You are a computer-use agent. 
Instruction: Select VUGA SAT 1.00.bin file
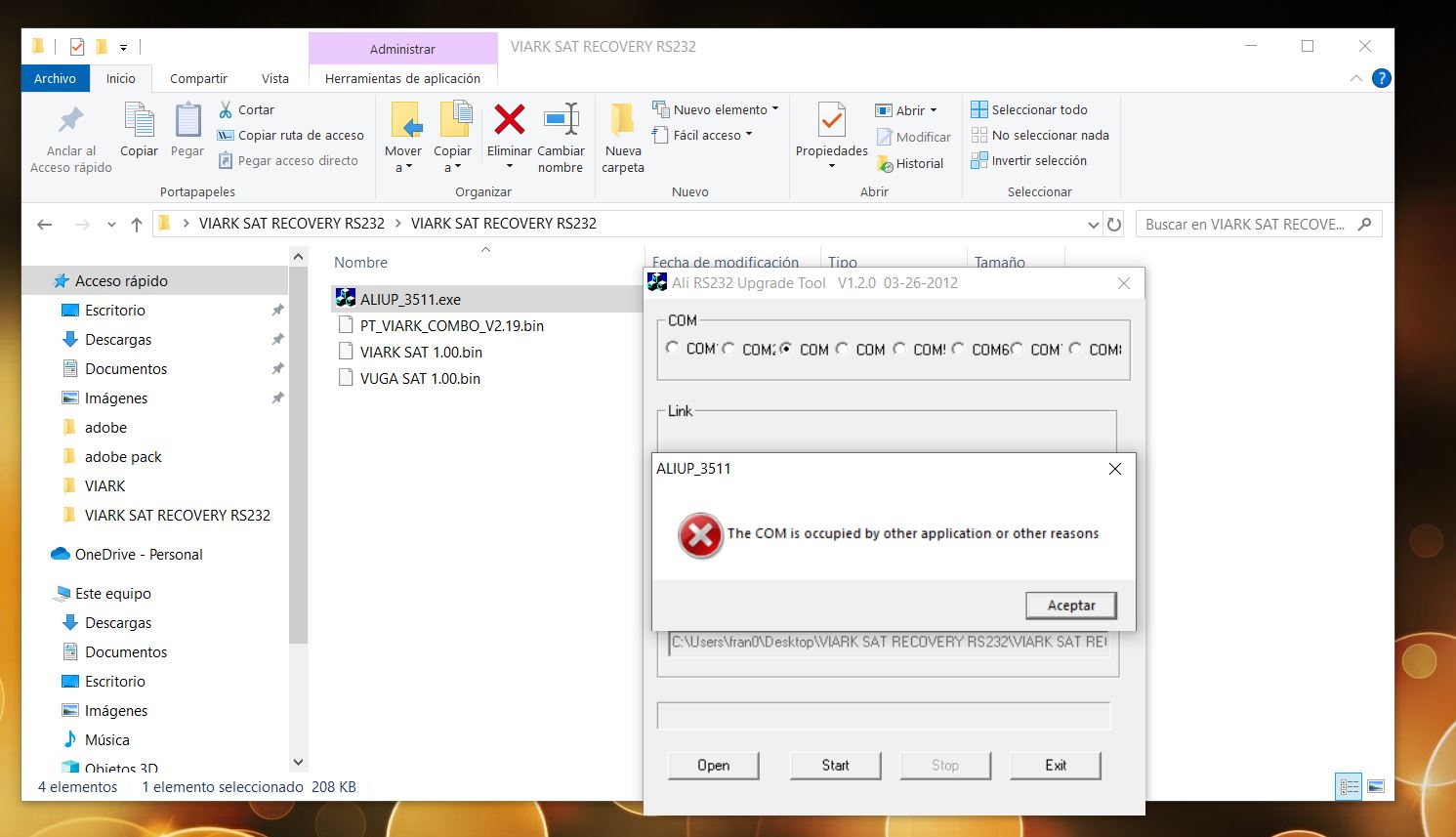tap(420, 378)
